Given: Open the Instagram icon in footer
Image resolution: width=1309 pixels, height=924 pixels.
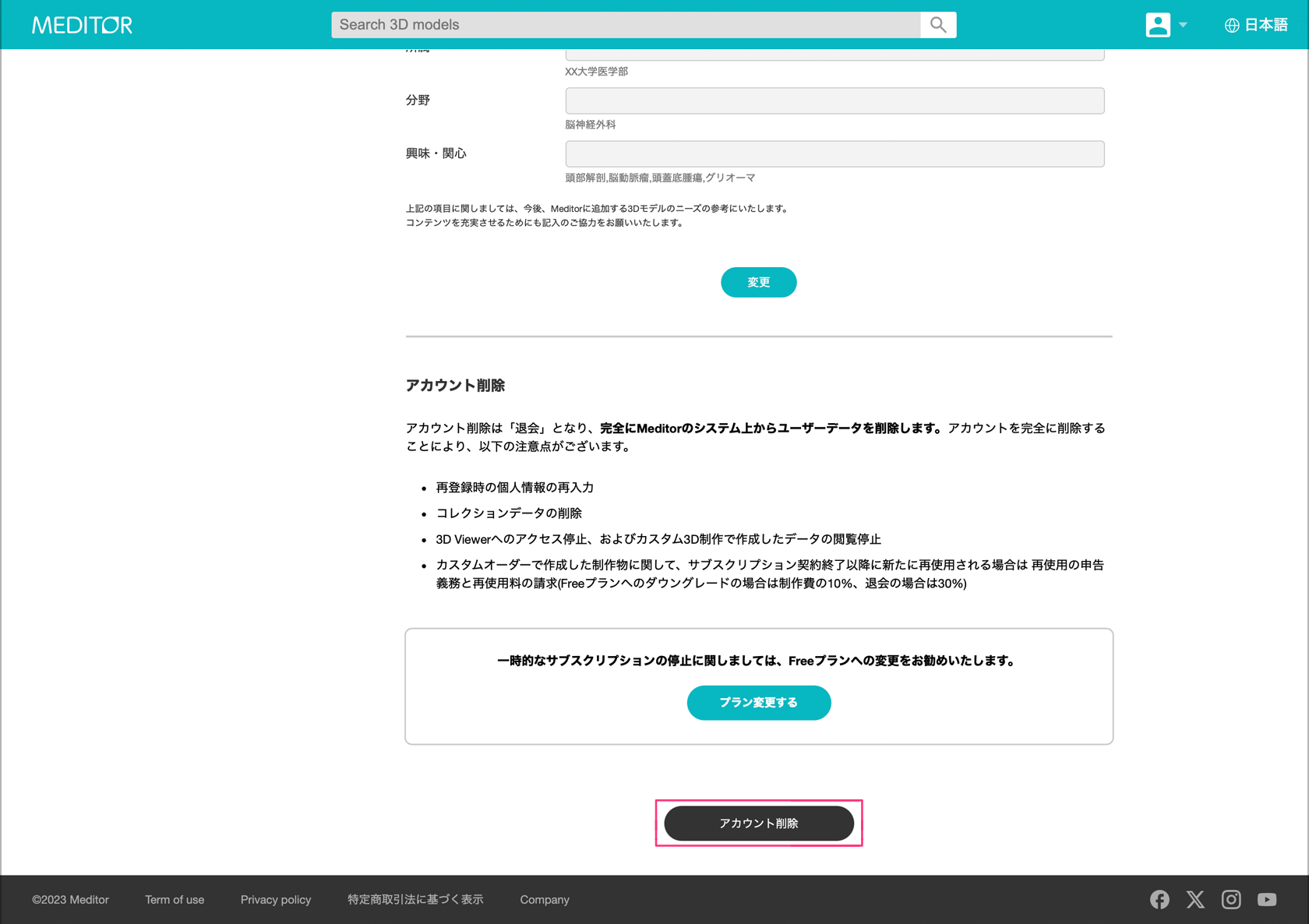Looking at the screenshot, I should click(x=1231, y=899).
